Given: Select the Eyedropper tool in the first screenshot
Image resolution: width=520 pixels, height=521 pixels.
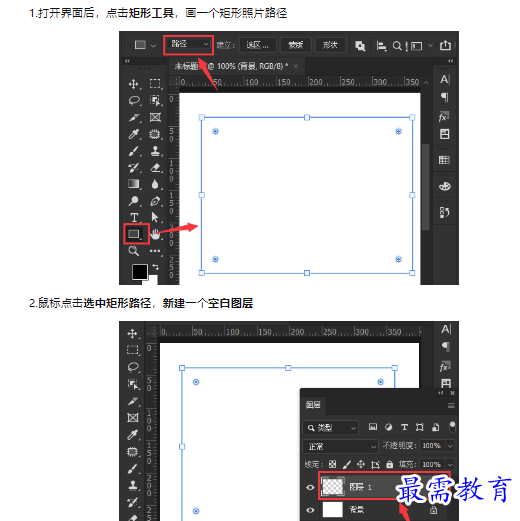Looking at the screenshot, I should pyautogui.click(x=134, y=134).
